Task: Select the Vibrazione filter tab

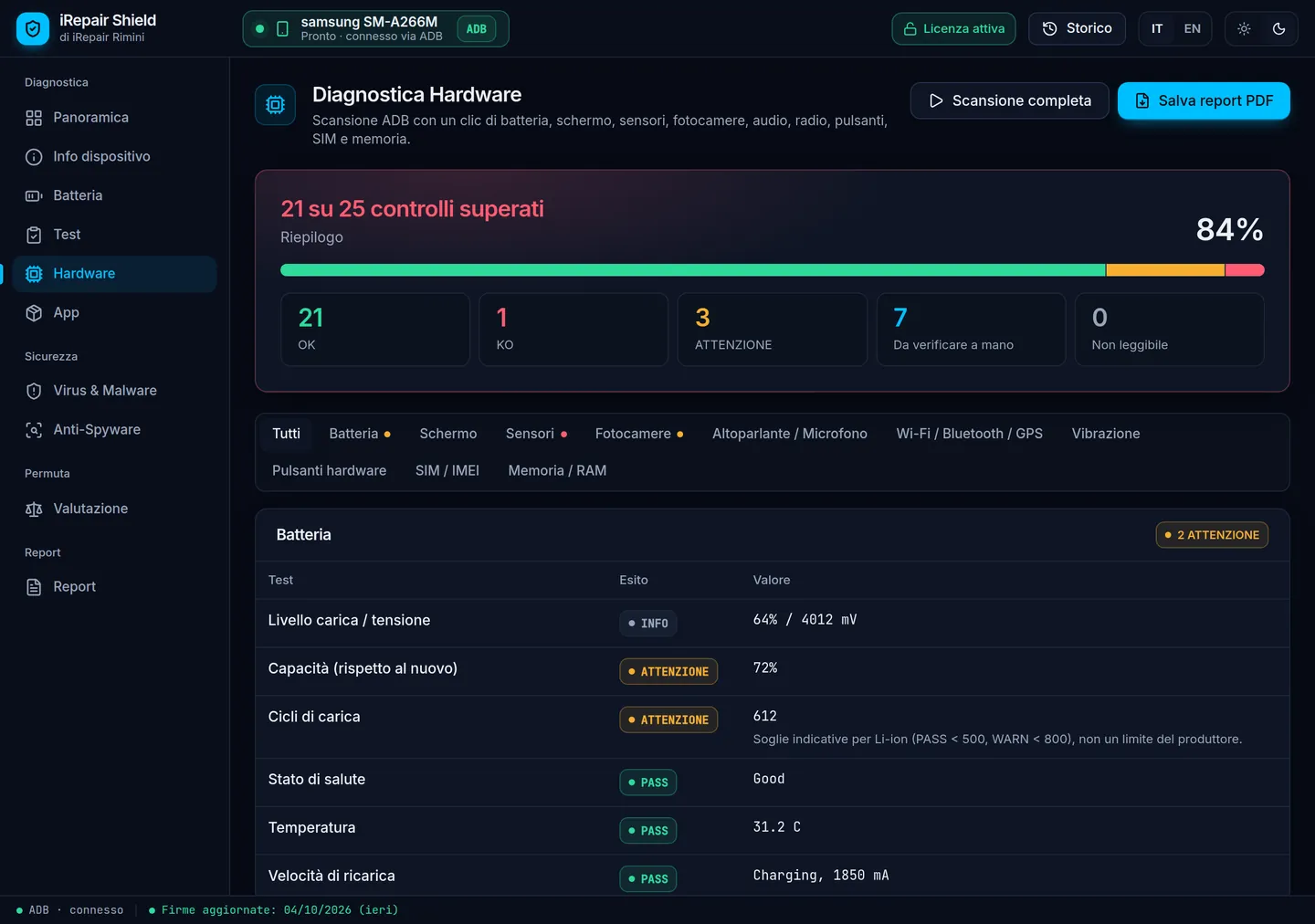Action: 1106,434
